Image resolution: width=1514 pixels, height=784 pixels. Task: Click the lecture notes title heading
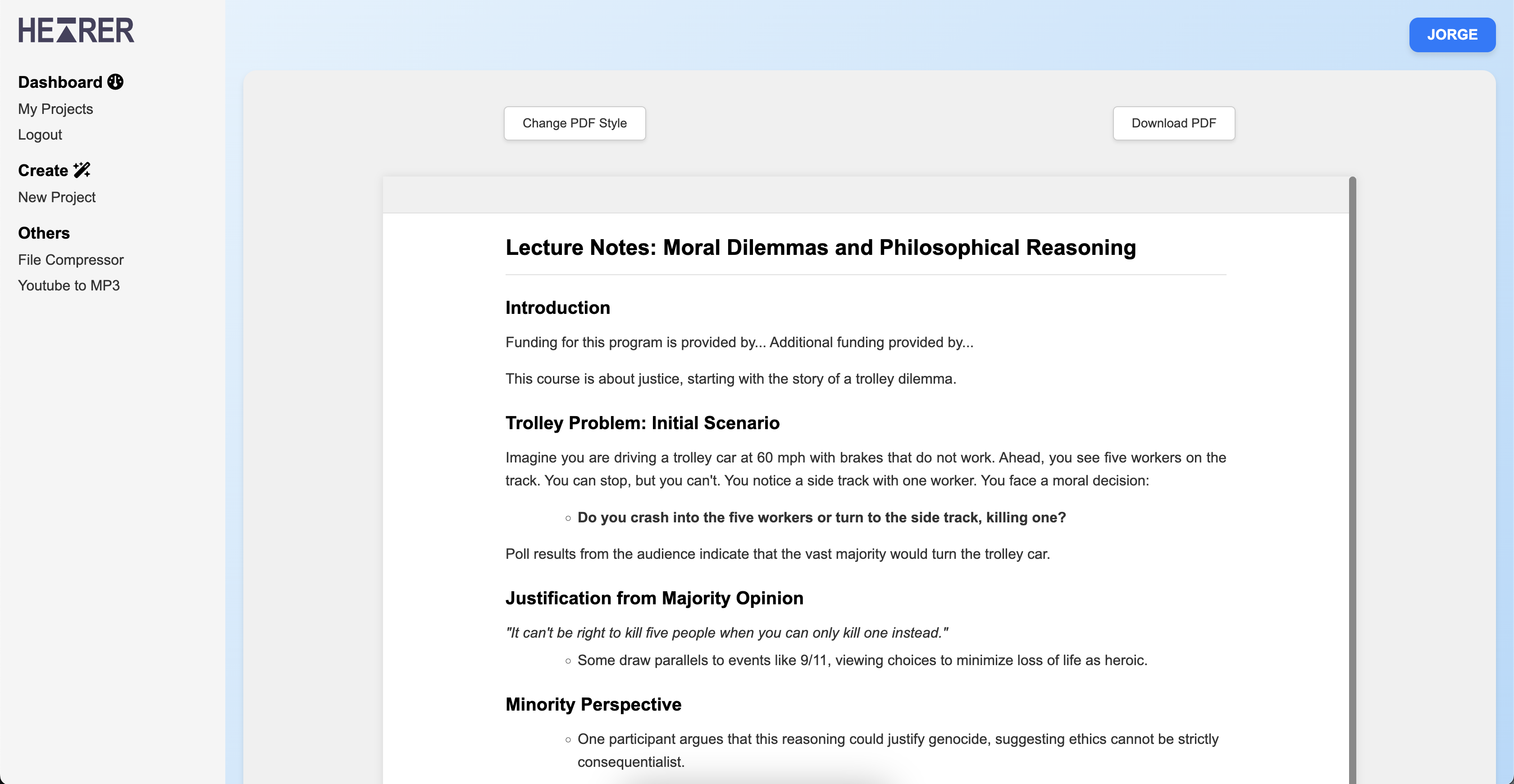pos(820,247)
